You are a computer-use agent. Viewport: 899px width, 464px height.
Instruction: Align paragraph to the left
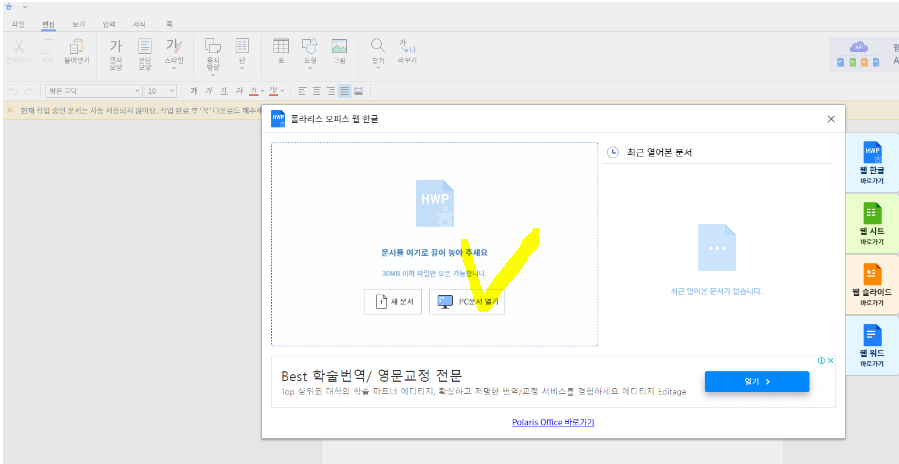point(302,91)
